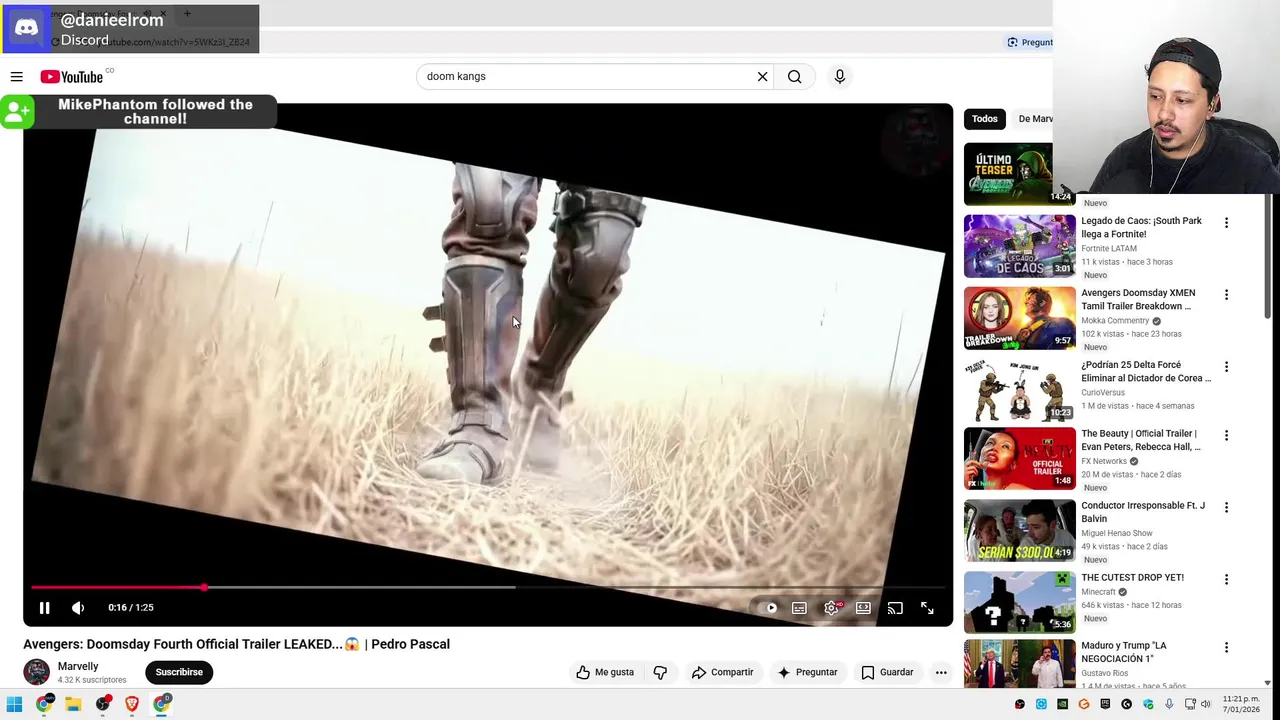Open 'Legado de Caos' Fortnite thumbnail

click(x=1020, y=246)
